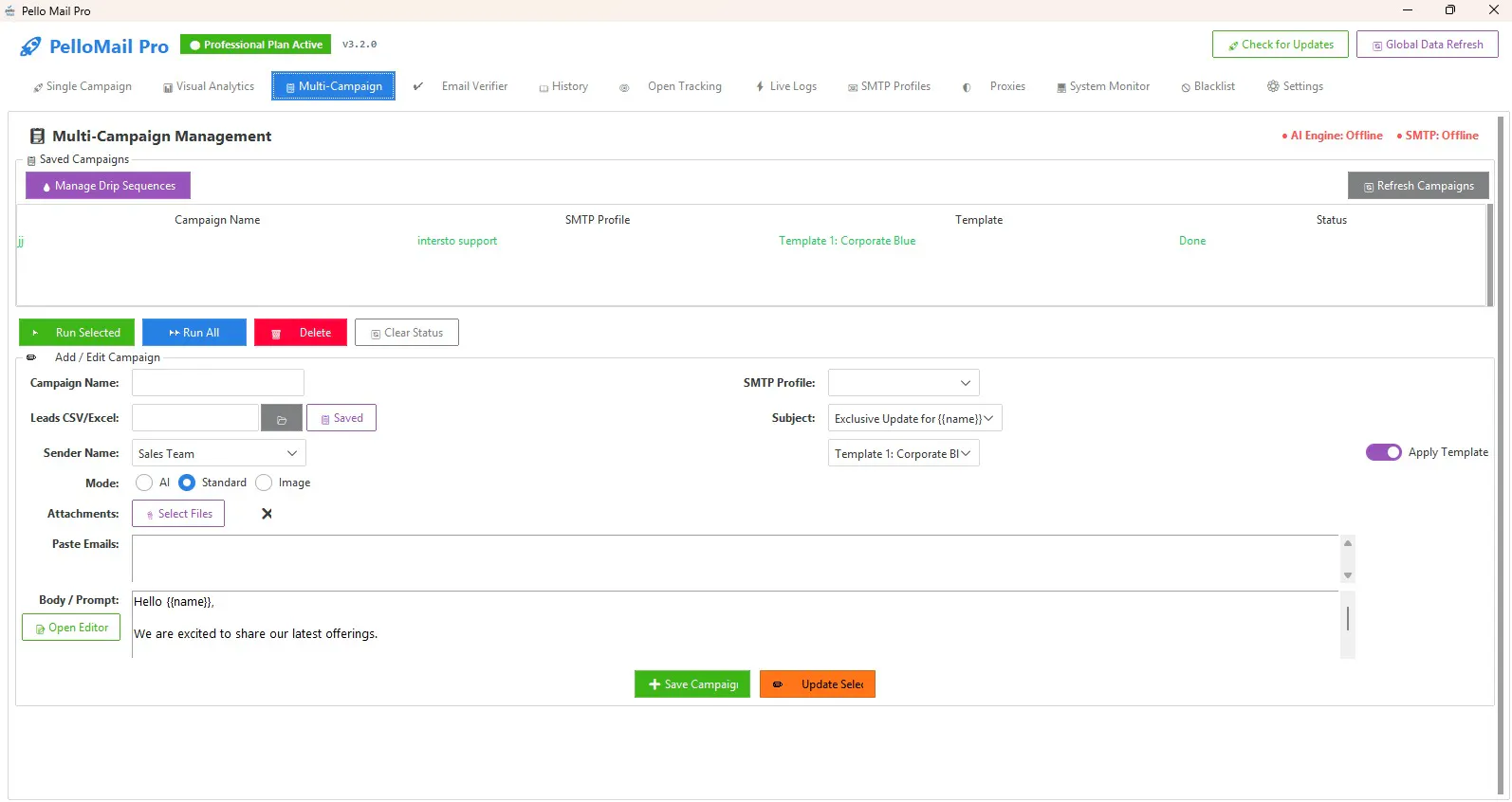Click the Run Selected button

coord(77,333)
